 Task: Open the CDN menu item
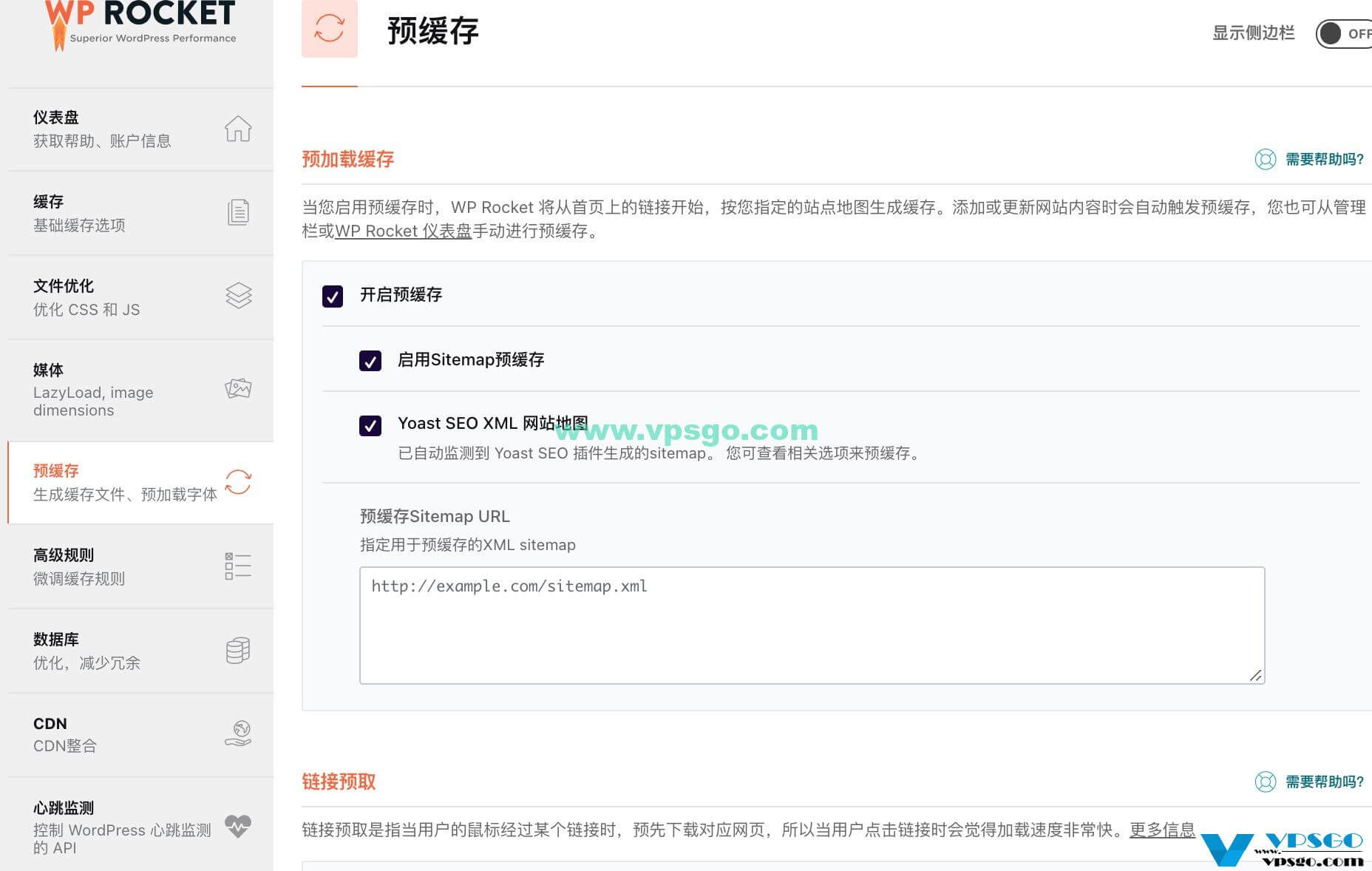click(x=140, y=735)
